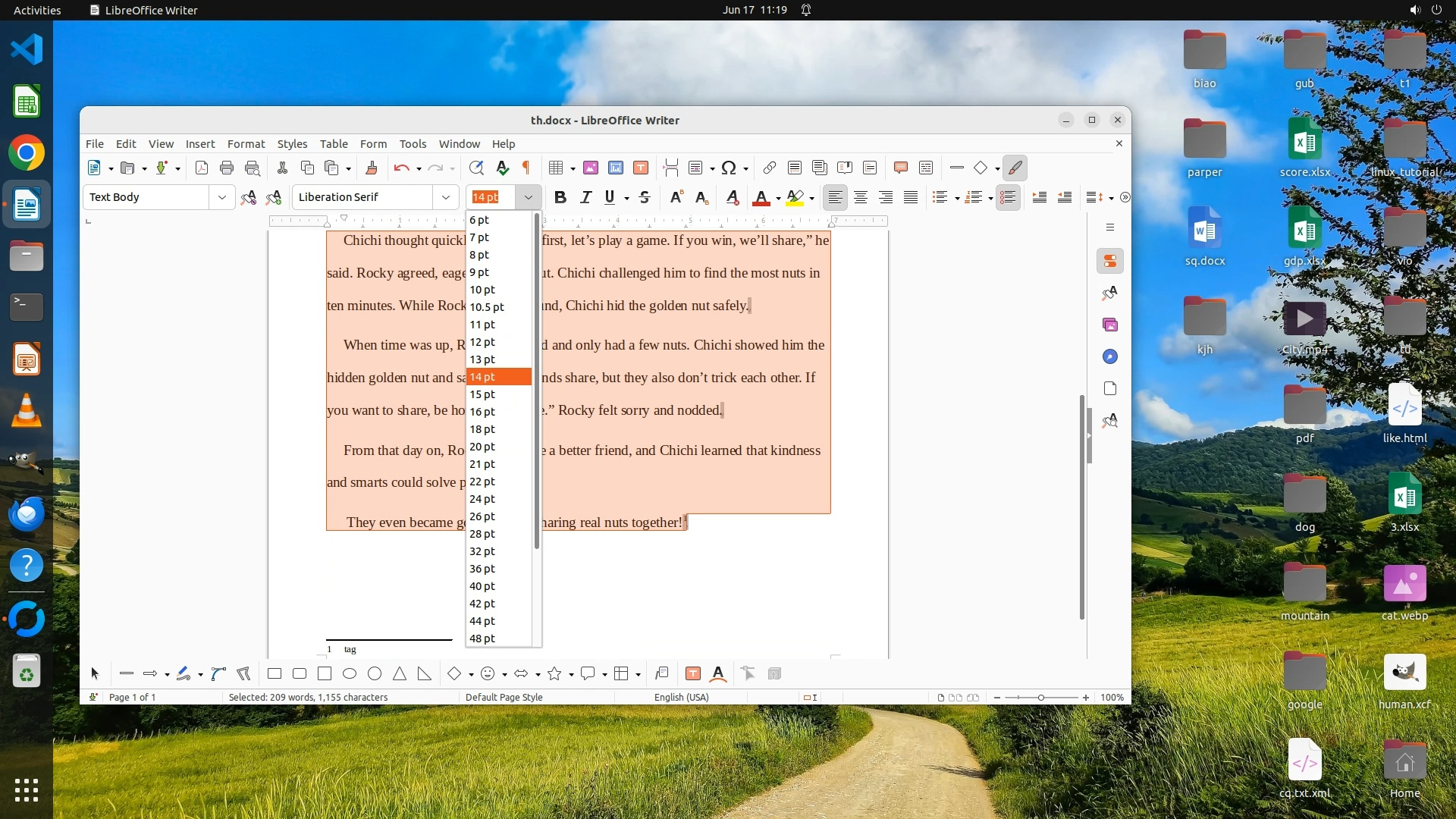This screenshot has width=1456, height=819.
Task: Open the sidebar Navigator compass icon
Action: point(1110,356)
